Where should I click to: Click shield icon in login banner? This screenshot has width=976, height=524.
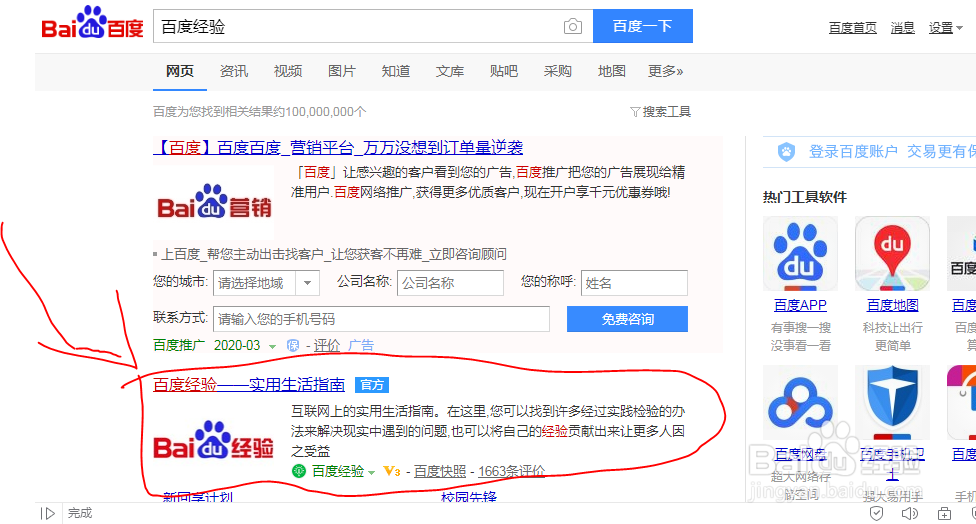787,151
